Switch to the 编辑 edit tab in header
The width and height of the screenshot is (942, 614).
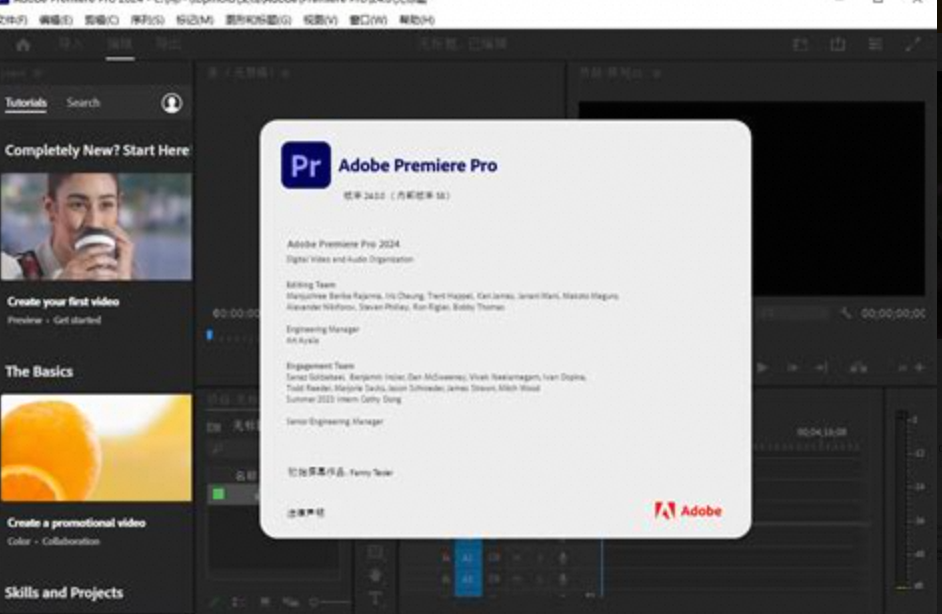click(x=120, y=44)
